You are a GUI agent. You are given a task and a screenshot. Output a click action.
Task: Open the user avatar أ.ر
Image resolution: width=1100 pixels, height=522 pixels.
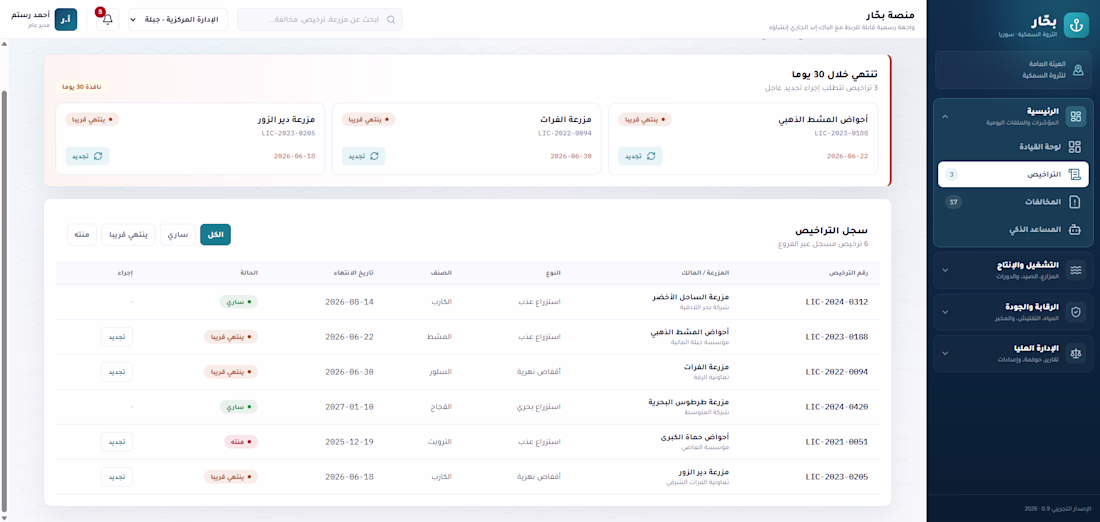pyautogui.click(x=65, y=20)
